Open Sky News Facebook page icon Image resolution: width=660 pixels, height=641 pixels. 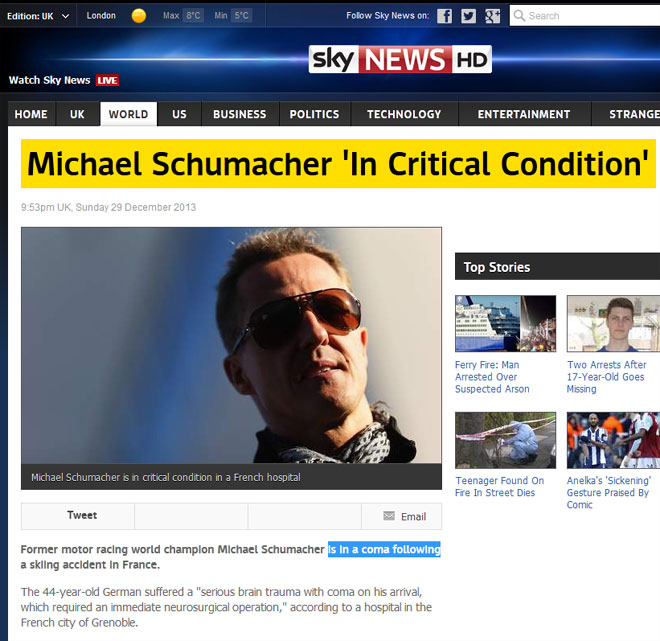pos(444,16)
